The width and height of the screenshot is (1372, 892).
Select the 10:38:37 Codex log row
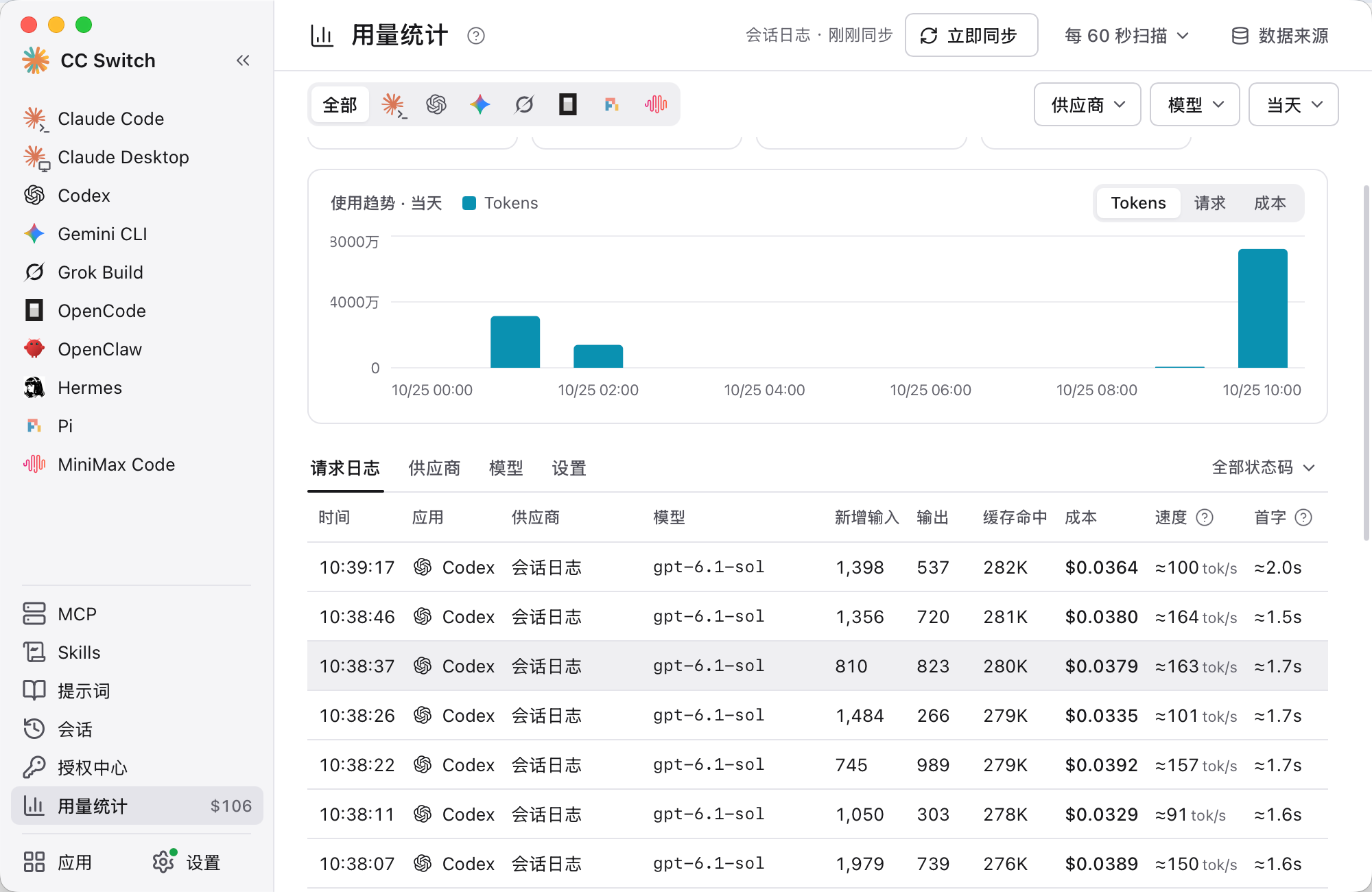click(818, 666)
